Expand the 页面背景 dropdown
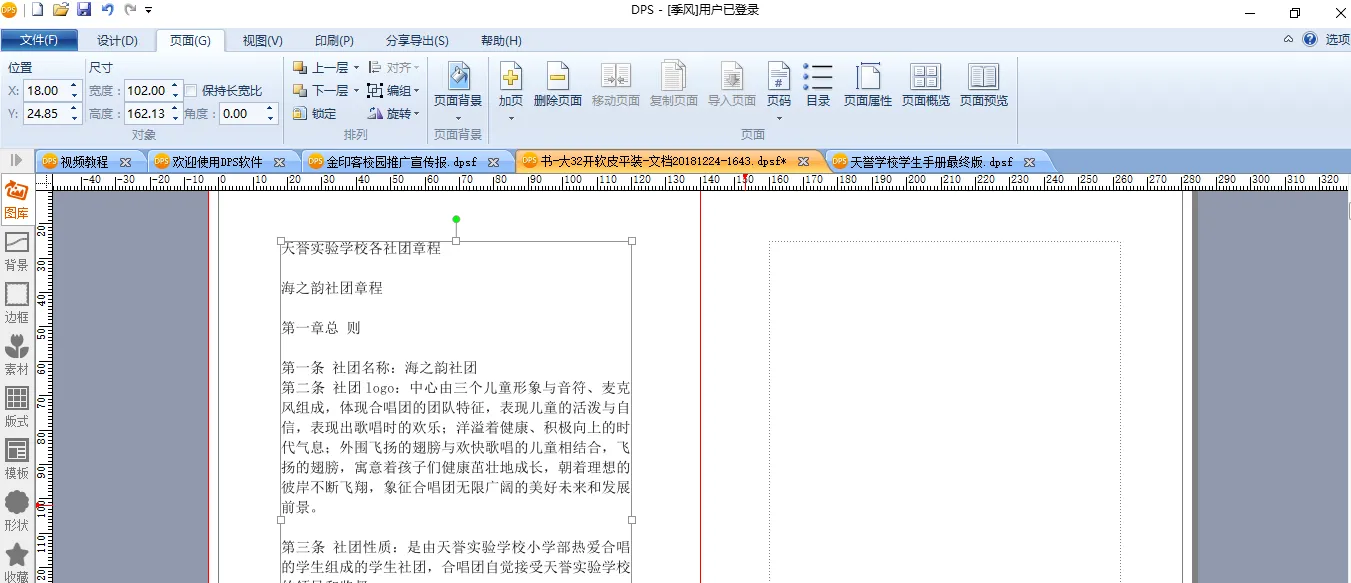1351x583 pixels. [458, 119]
